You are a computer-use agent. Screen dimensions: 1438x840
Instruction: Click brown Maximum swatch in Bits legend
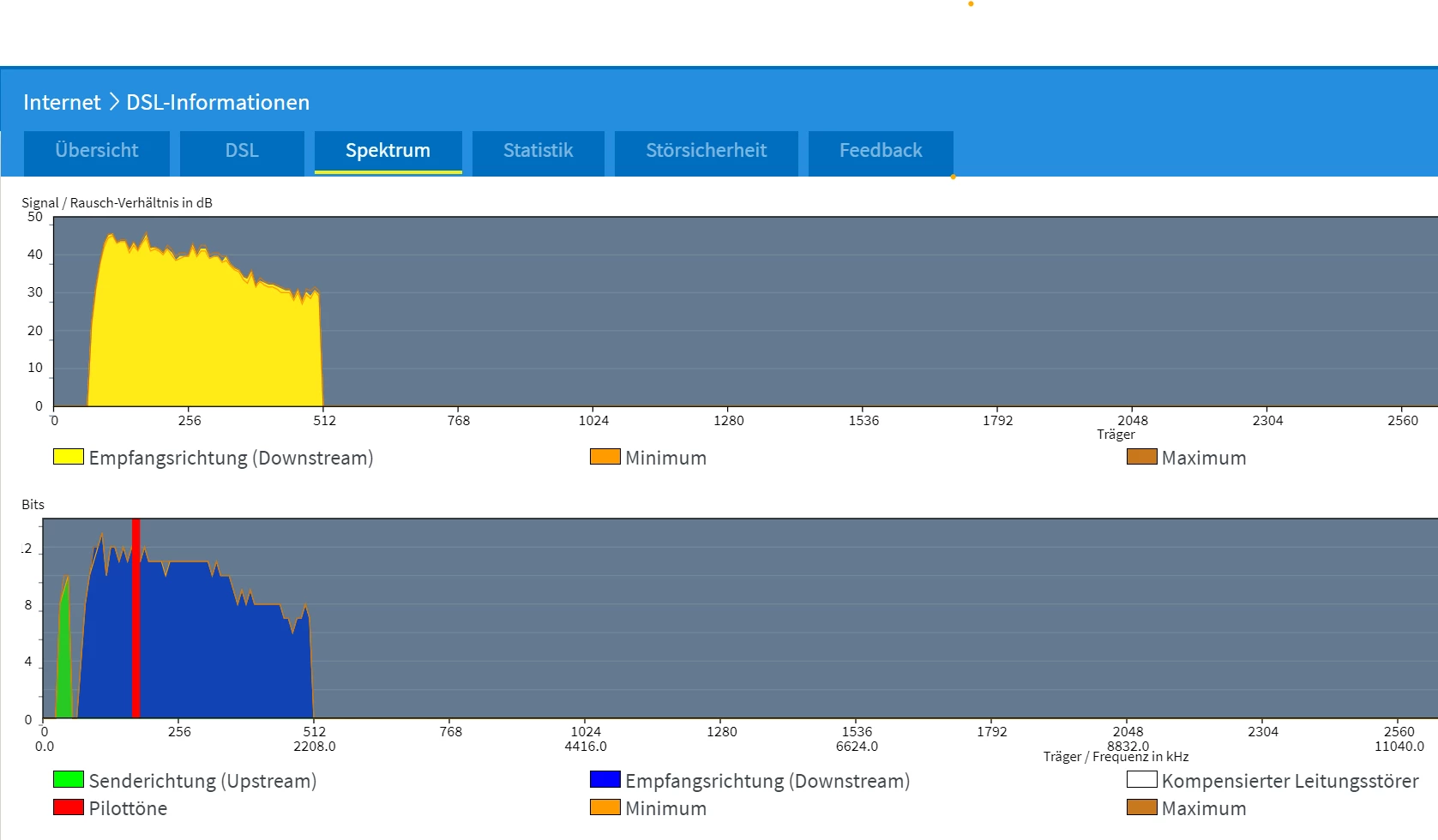[1141, 807]
